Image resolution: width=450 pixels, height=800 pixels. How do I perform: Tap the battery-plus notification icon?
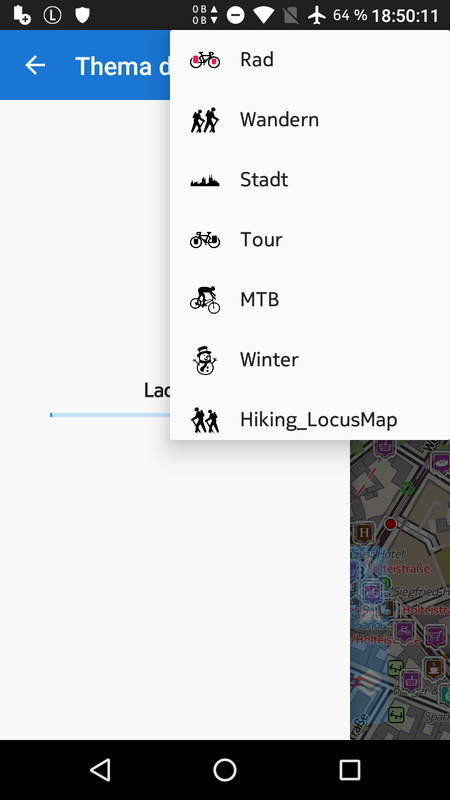22,15
